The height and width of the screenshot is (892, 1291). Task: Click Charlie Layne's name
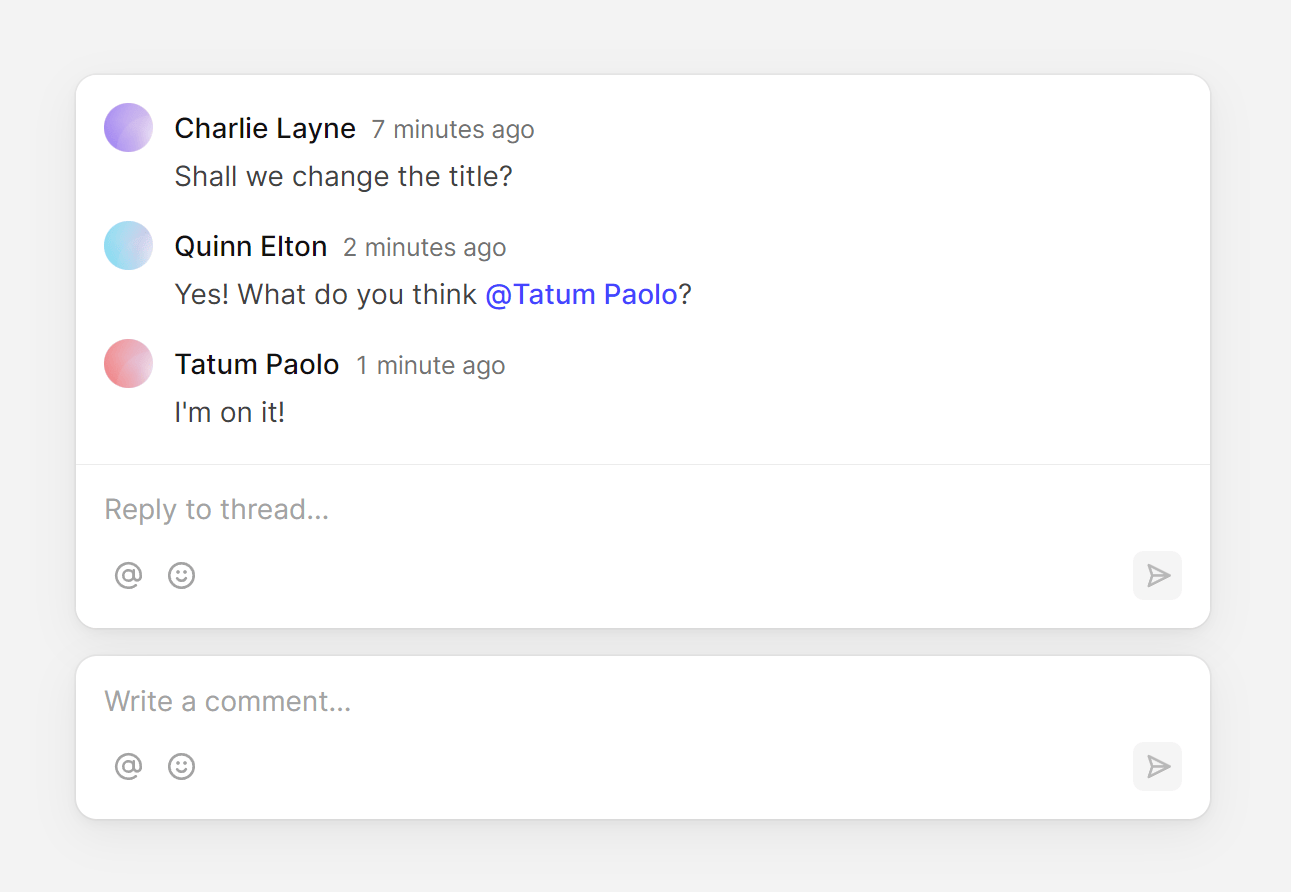pos(265,128)
